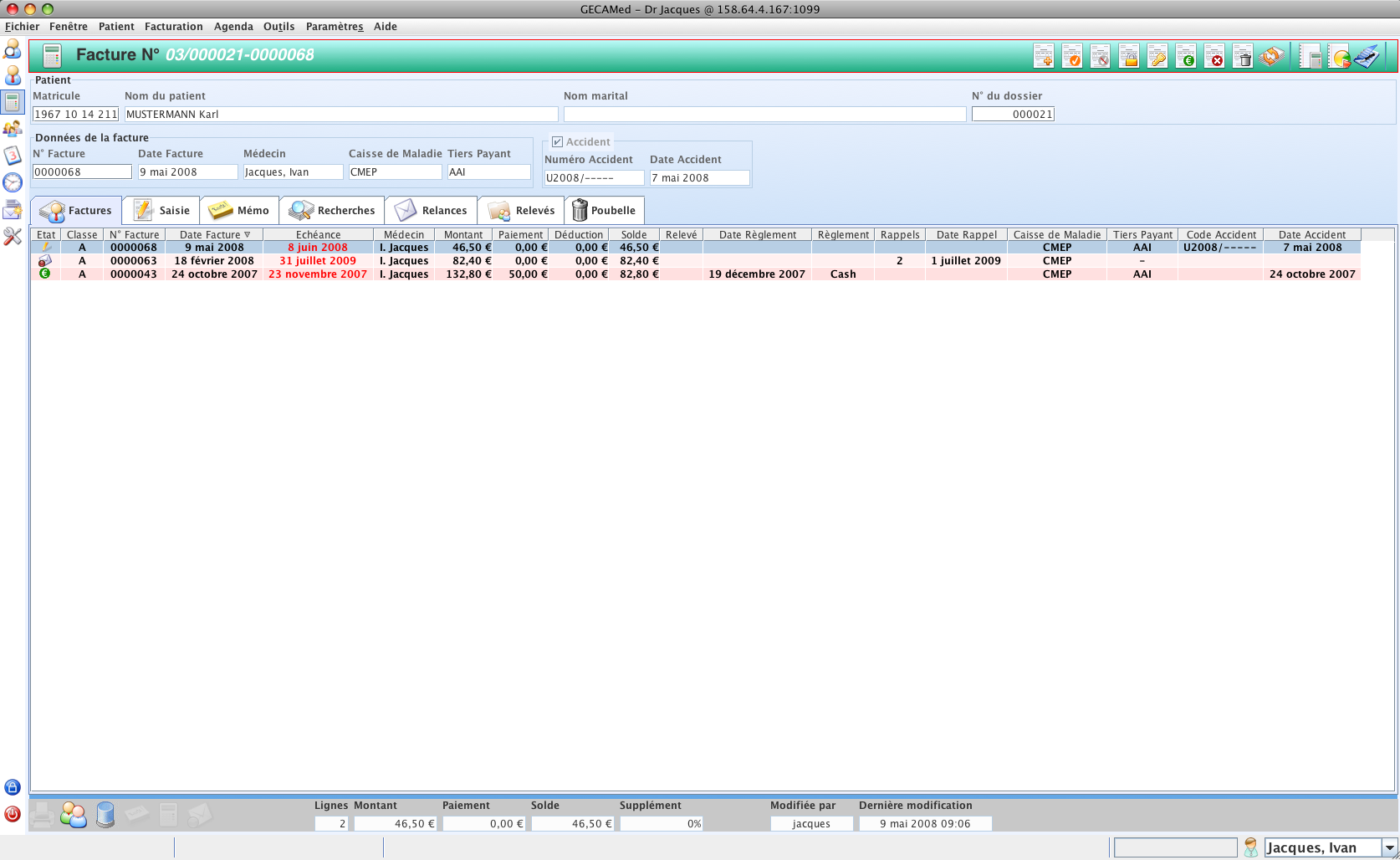This screenshot has width=1400, height=860.
Task: Switch to the Poubelle tab
Action: 604,211
